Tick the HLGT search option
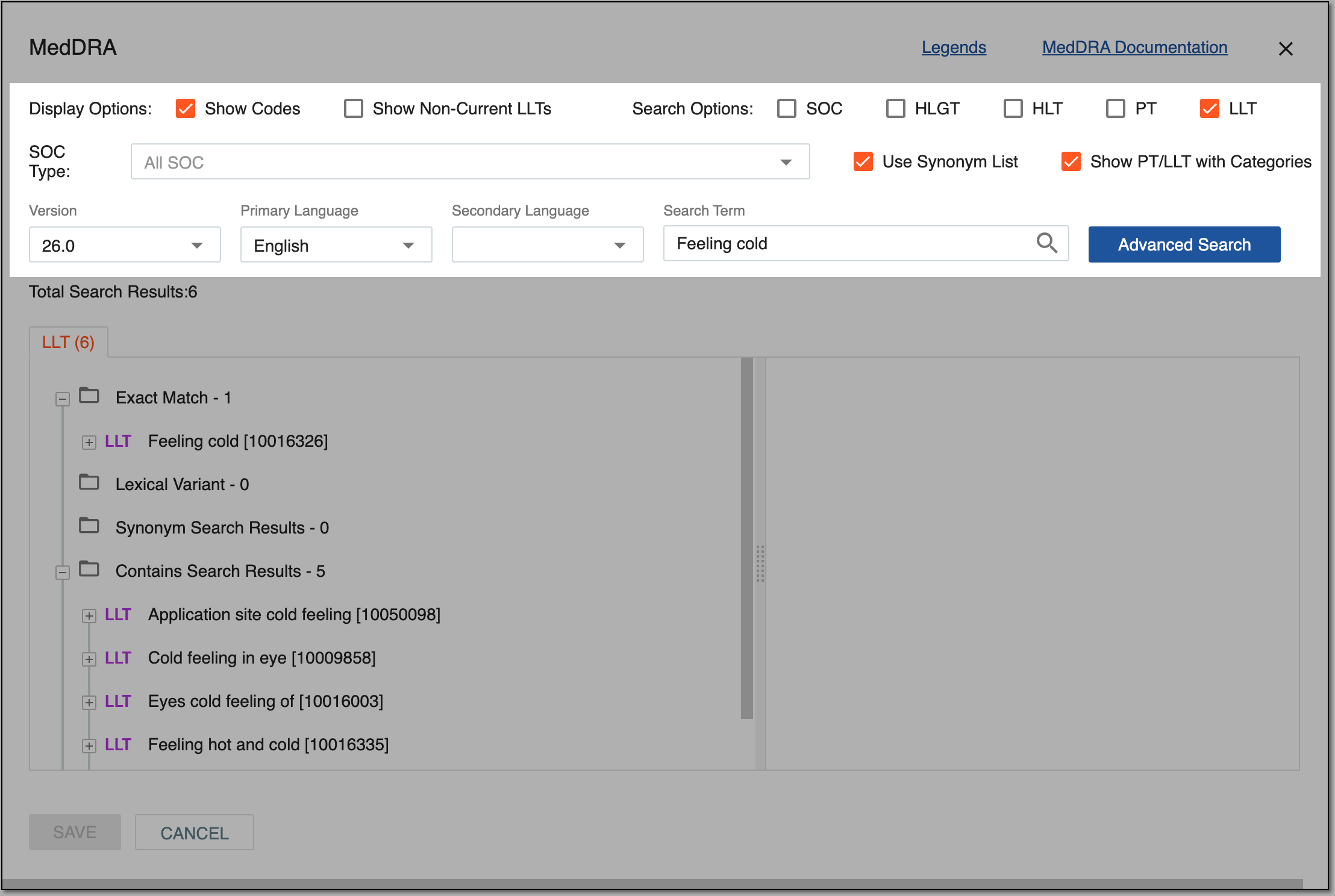 pyautogui.click(x=896, y=108)
